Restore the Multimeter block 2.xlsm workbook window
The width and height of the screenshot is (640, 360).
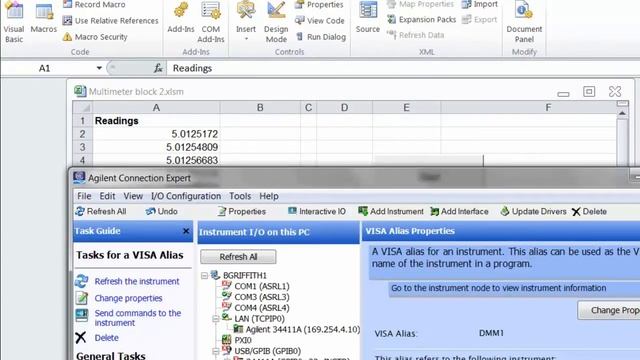(x=589, y=92)
